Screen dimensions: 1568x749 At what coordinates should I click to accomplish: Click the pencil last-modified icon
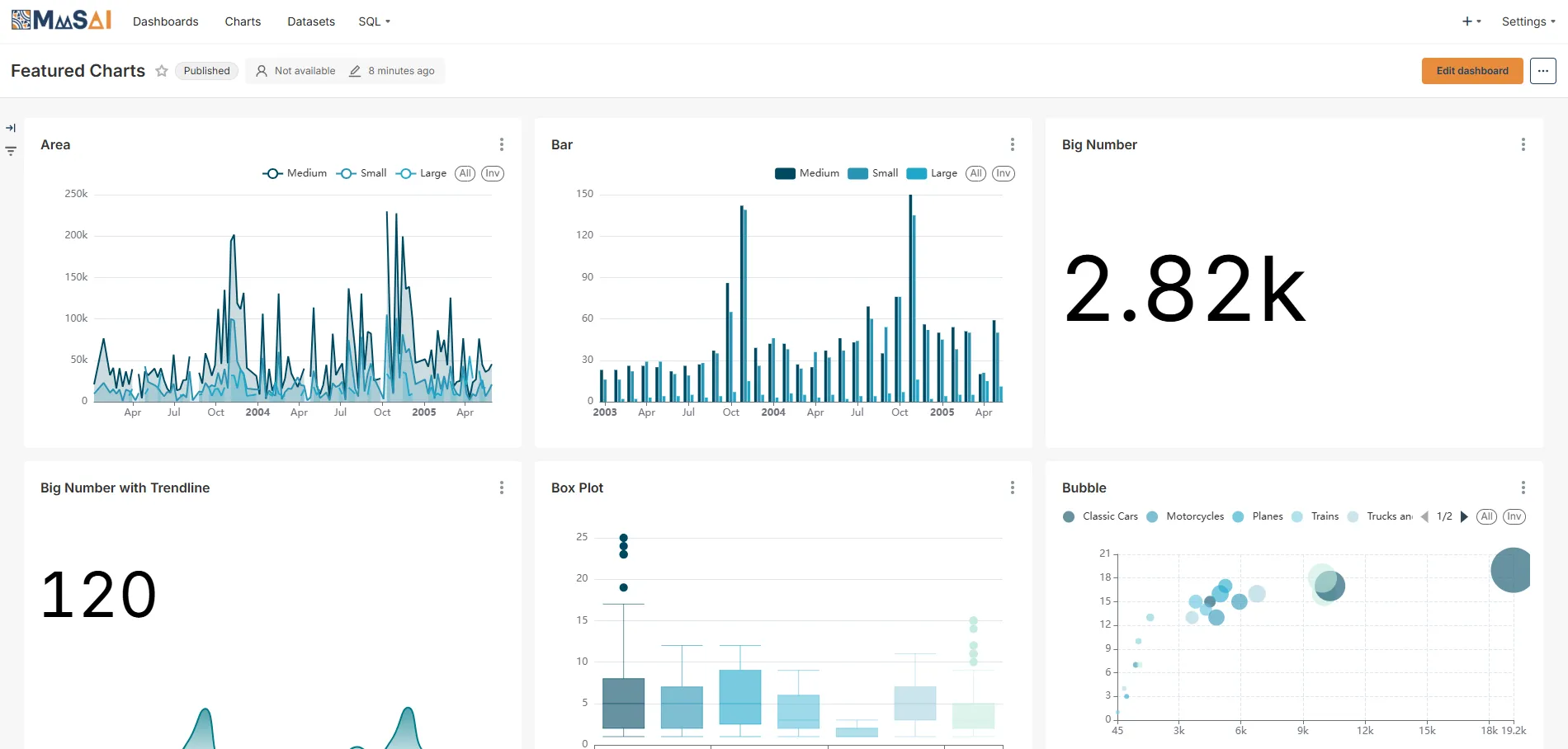(x=355, y=71)
